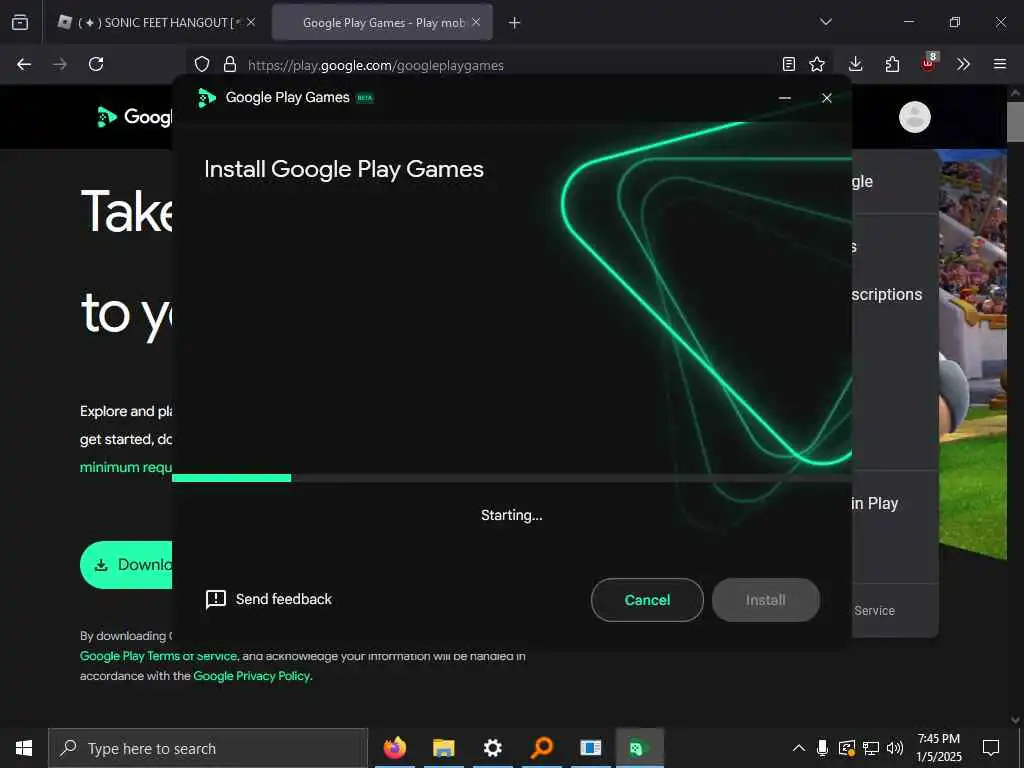
Task: Click the greyed-out Install button
Action: [x=765, y=600]
